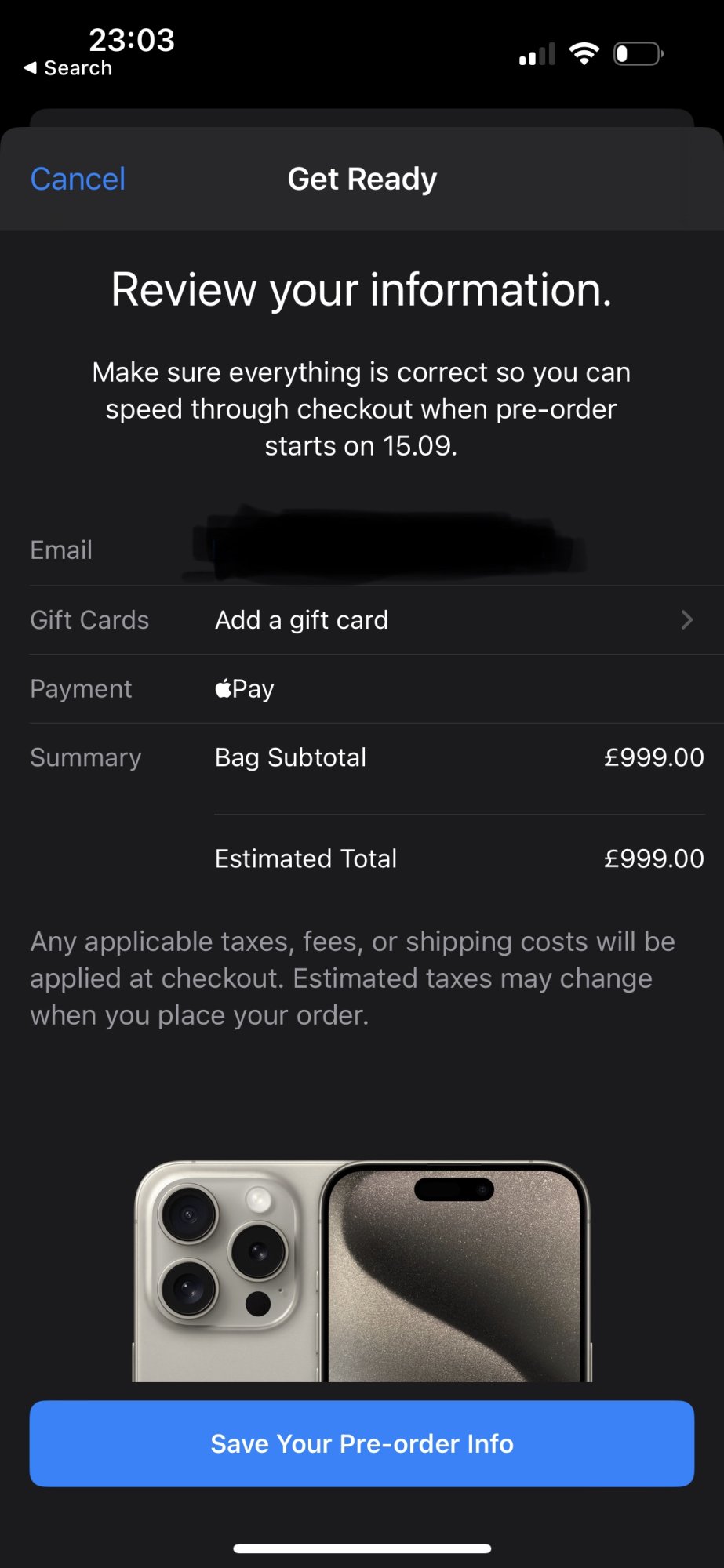The width and height of the screenshot is (724, 1568).
Task: Tap the back arrow next to Search
Action: (31, 68)
